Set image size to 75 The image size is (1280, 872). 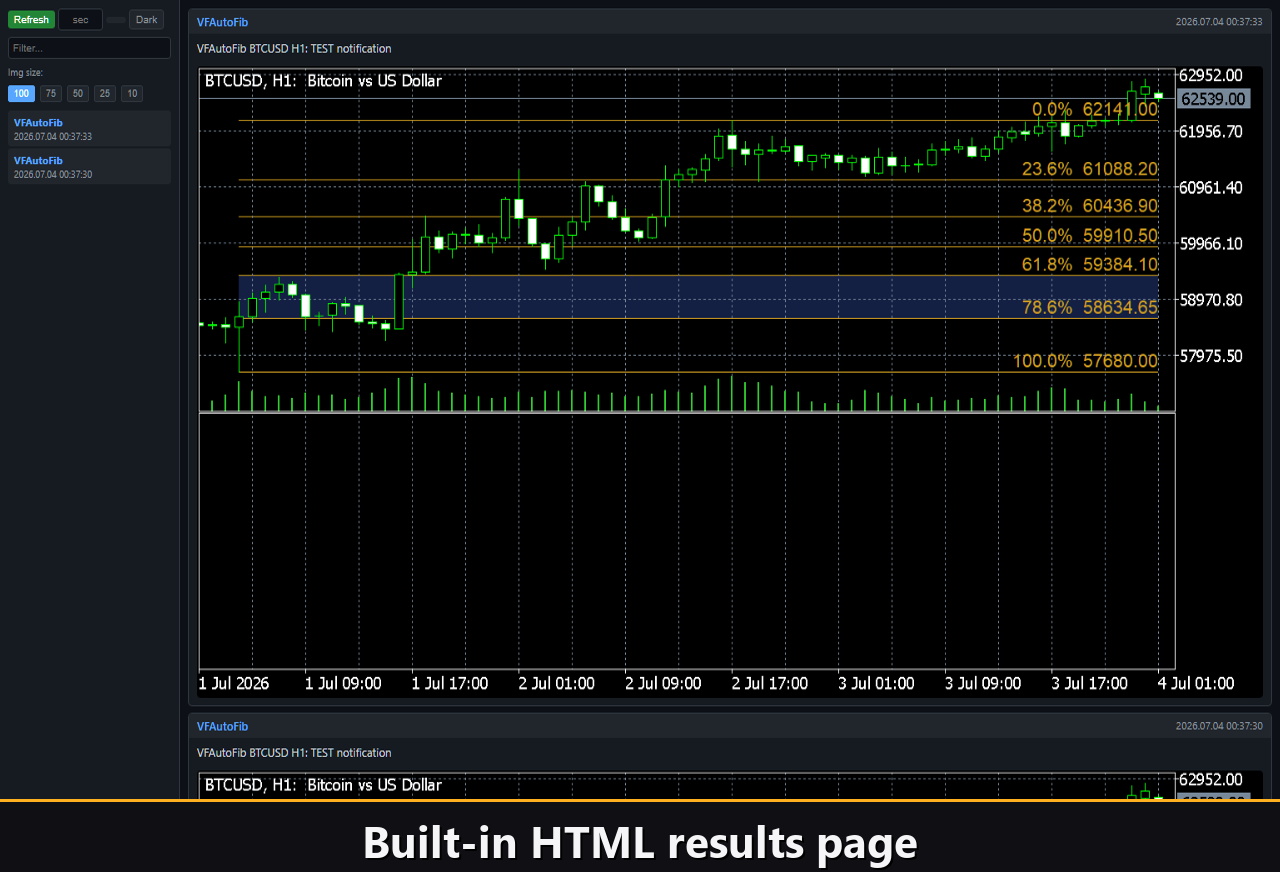tap(50, 94)
